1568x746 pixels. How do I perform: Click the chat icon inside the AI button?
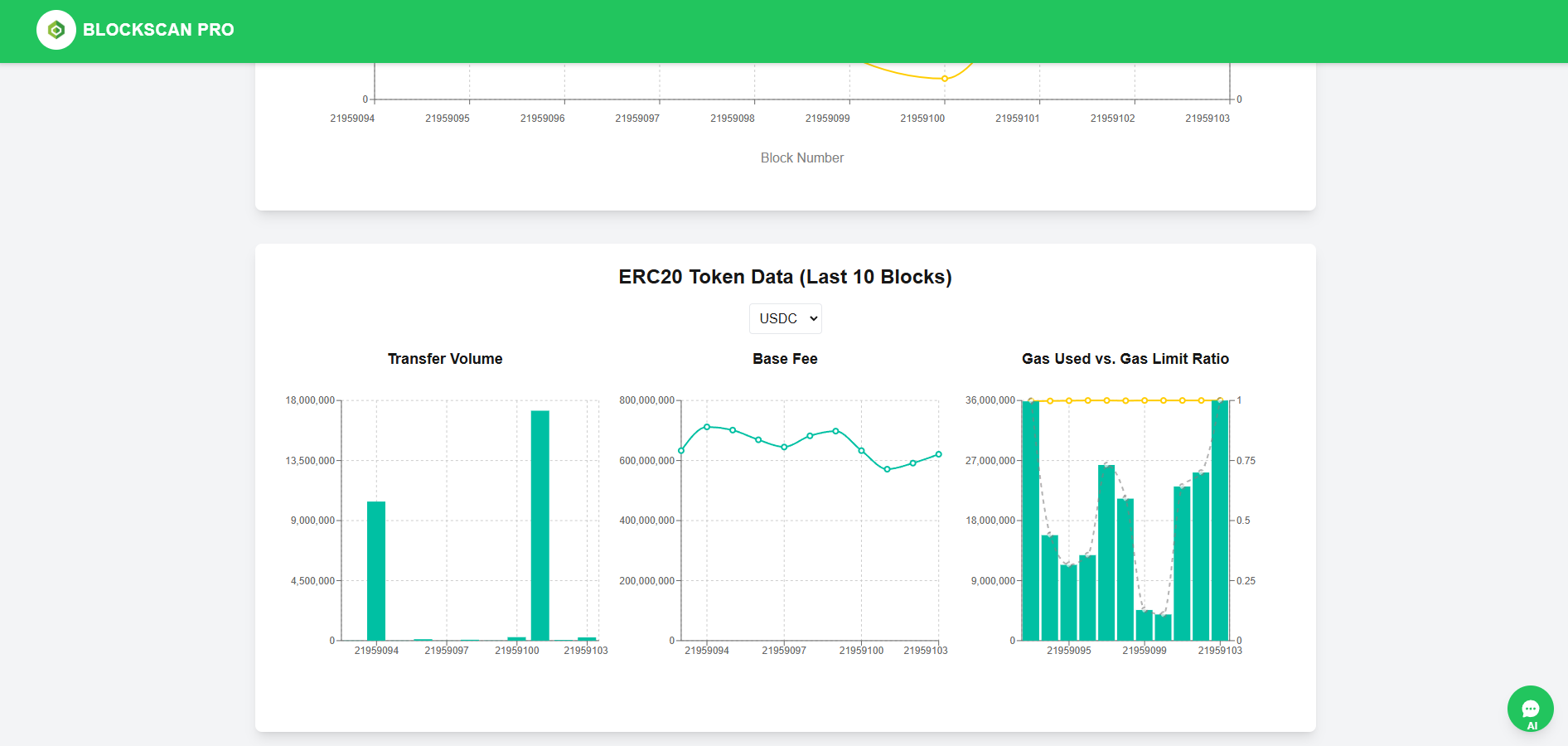click(1531, 705)
